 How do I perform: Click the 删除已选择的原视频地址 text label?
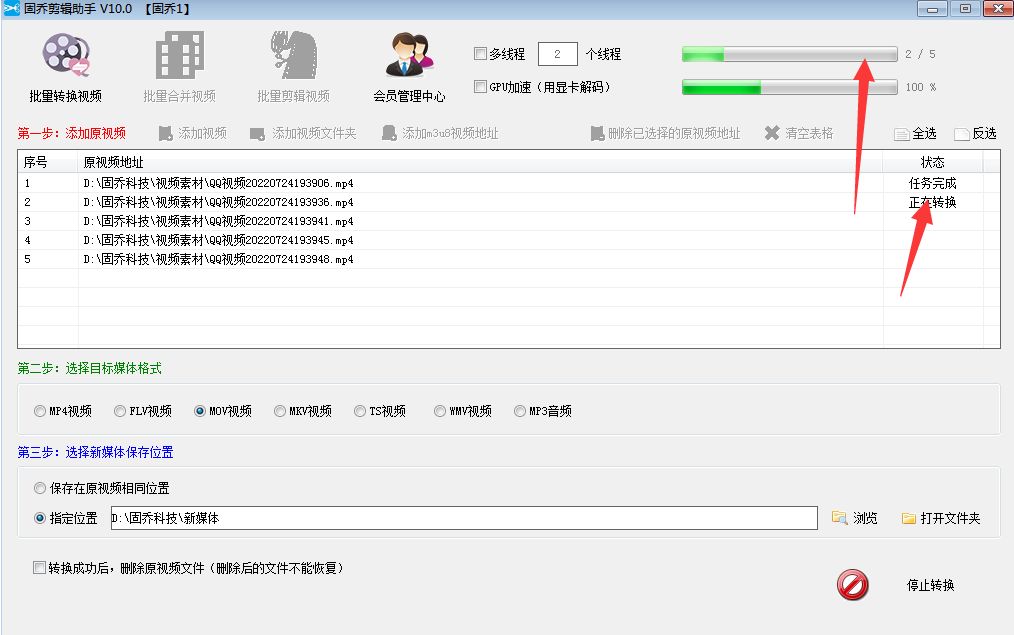pyautogui.click(x=674, y=133)
